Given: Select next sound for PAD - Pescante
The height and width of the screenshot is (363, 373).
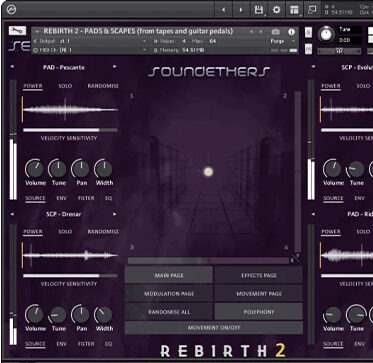Looking at the screenshot, I should (115, 67).
